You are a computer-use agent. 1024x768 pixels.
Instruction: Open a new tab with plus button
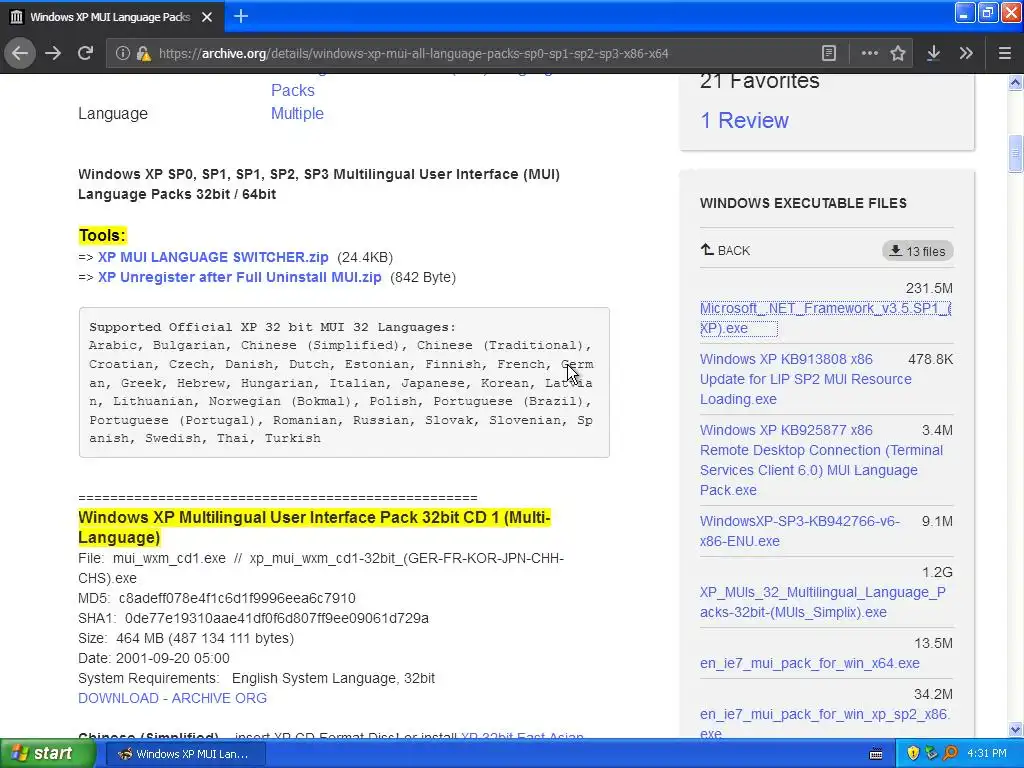pos(241,16)
